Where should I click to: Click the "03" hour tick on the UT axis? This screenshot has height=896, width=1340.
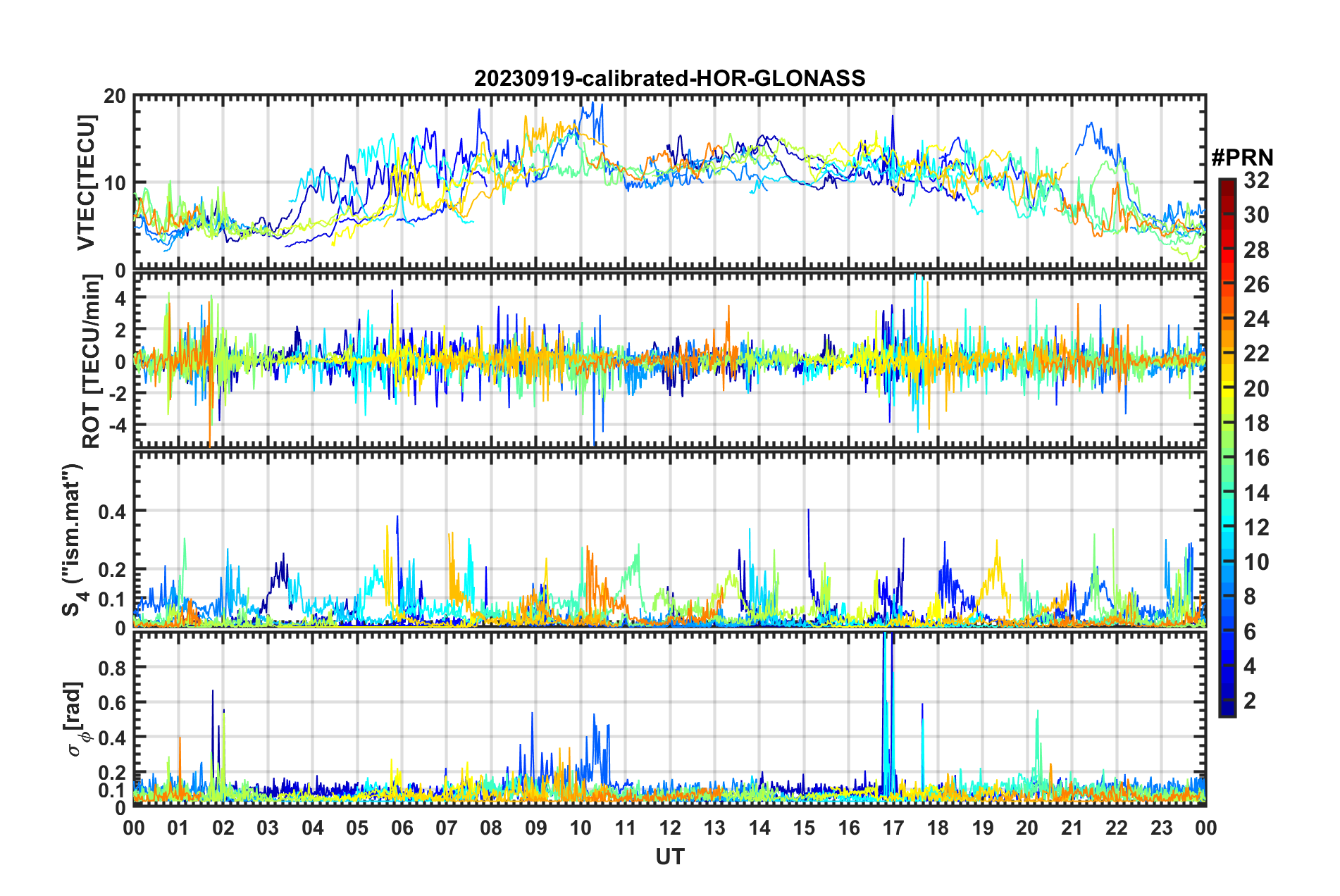(268, 828)
